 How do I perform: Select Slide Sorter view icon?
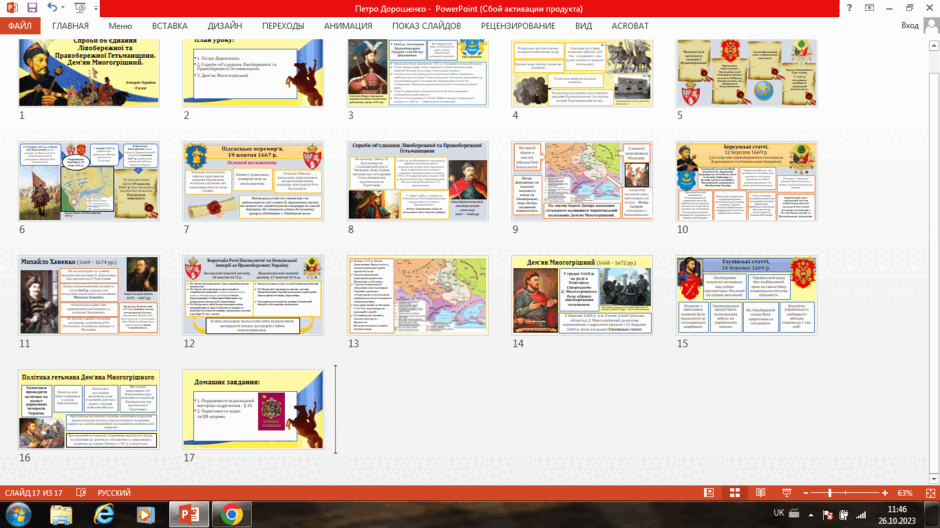tap(734, 493)
